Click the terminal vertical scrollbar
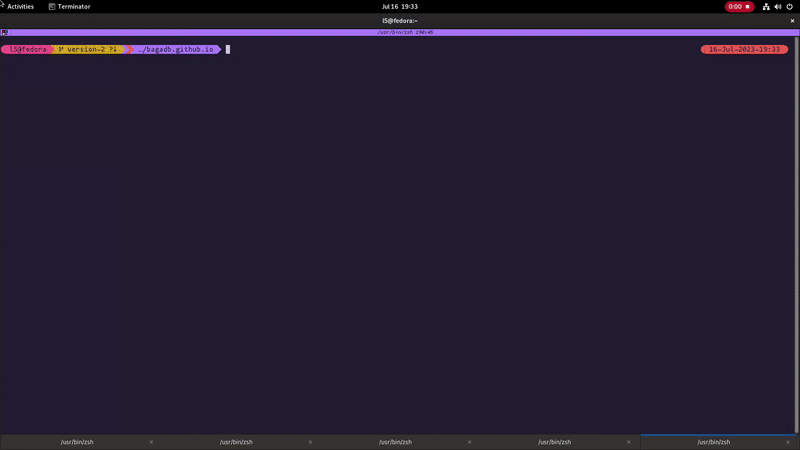 (x=797, y=235)
